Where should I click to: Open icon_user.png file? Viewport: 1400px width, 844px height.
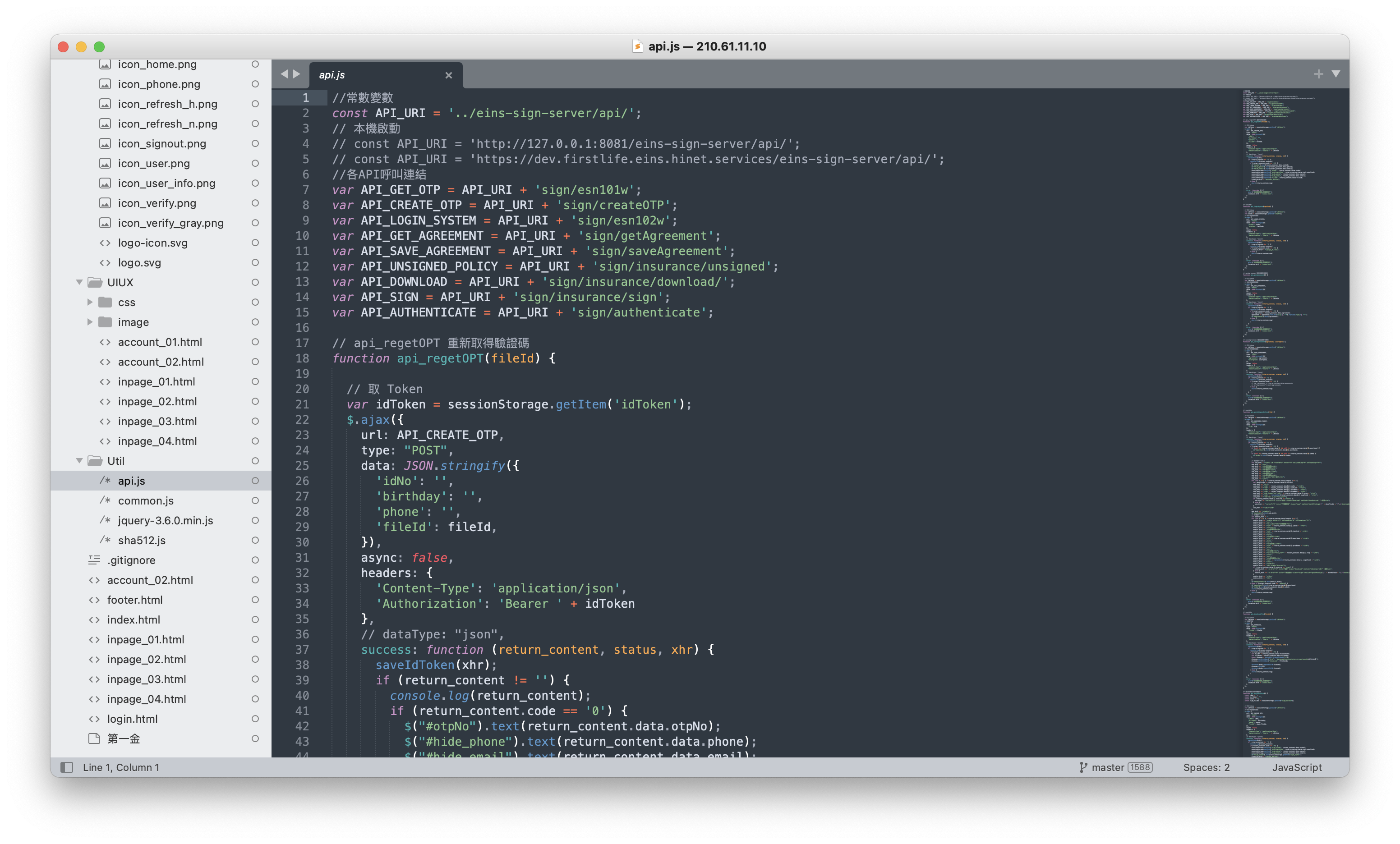(154, 164)
